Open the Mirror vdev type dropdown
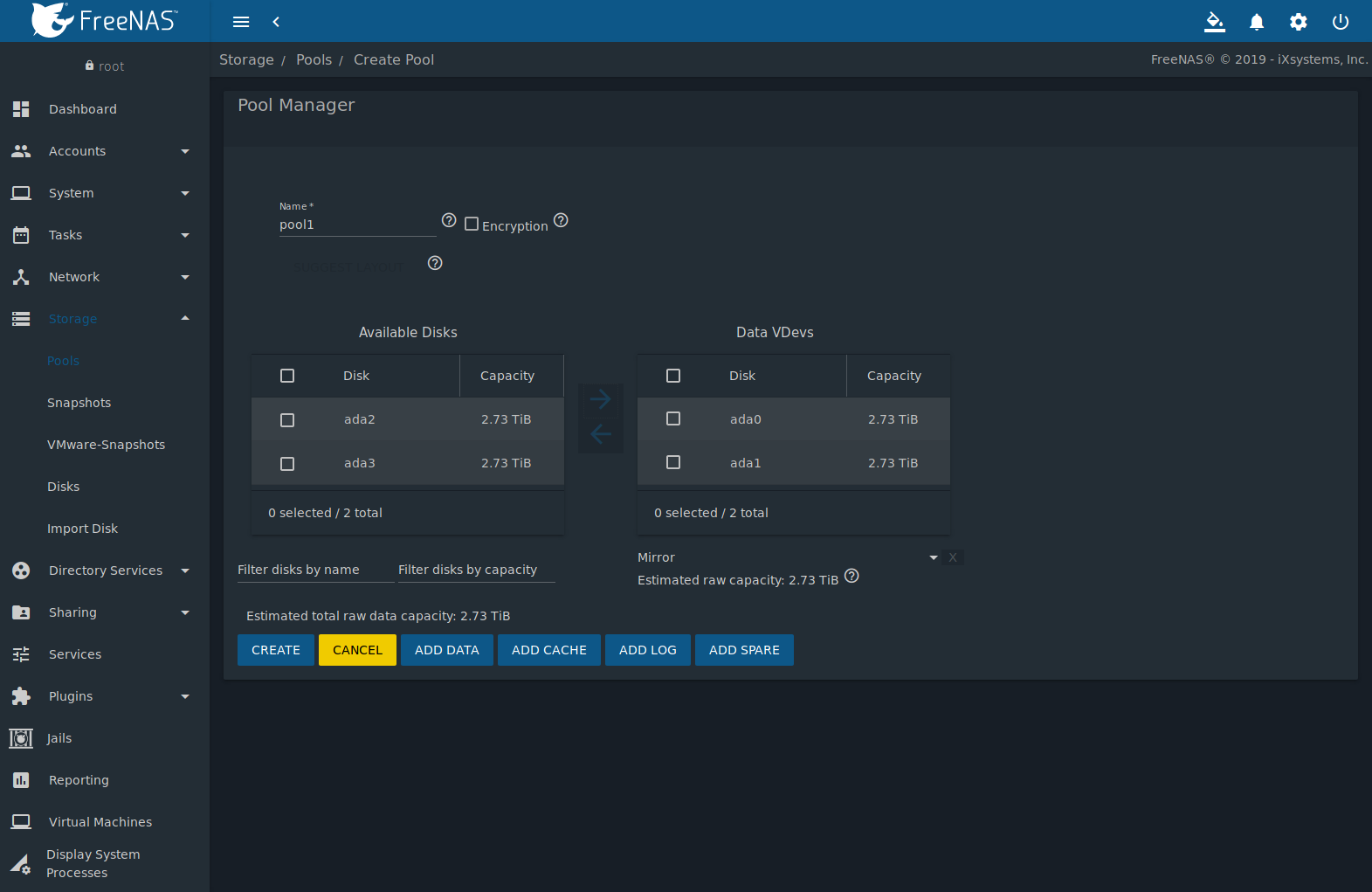This screenshot has width=1372, height=892. [789, 557]
